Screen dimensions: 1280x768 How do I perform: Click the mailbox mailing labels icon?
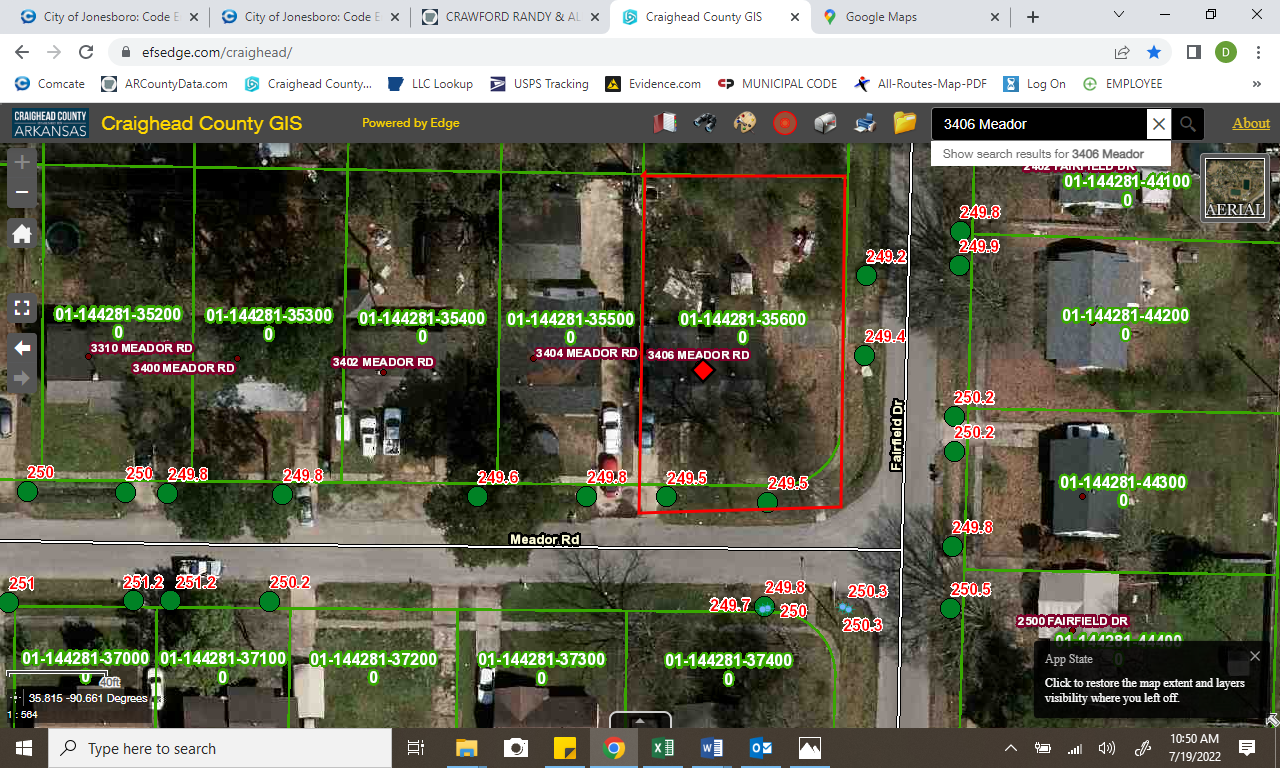[x=825, y=123]
